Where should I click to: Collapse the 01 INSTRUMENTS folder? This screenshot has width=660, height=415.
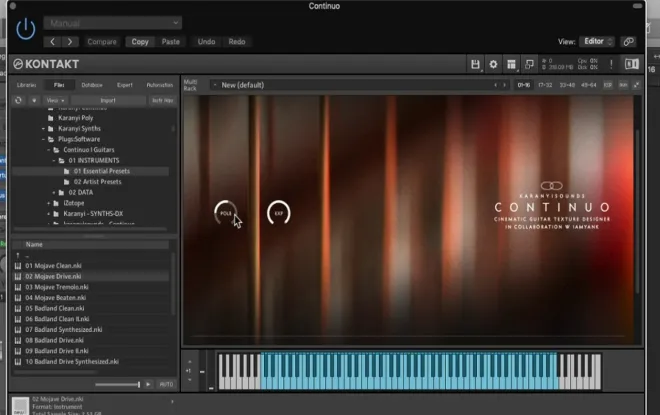click(x=54, y=161)
